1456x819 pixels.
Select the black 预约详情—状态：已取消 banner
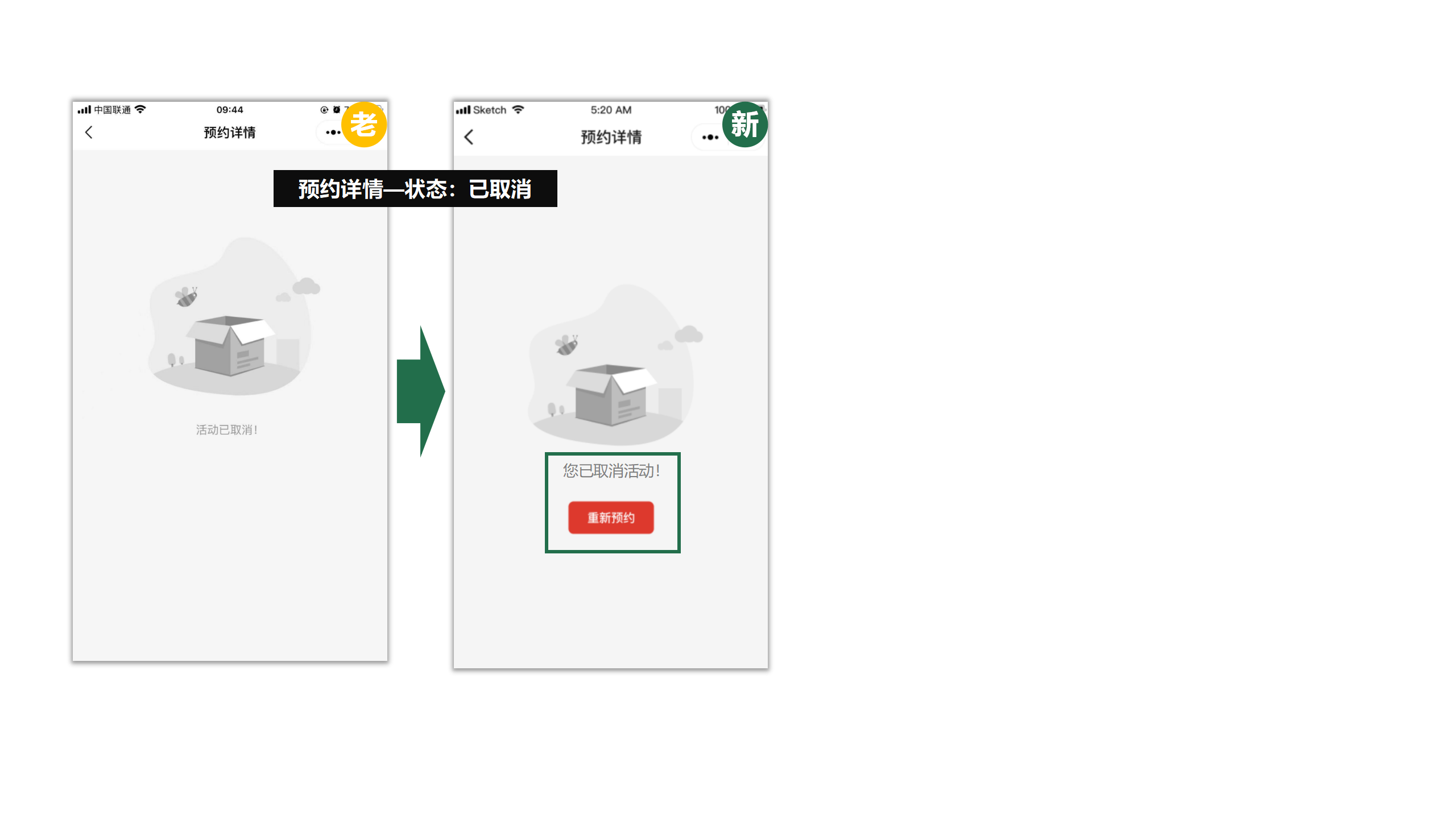[415, 189]
